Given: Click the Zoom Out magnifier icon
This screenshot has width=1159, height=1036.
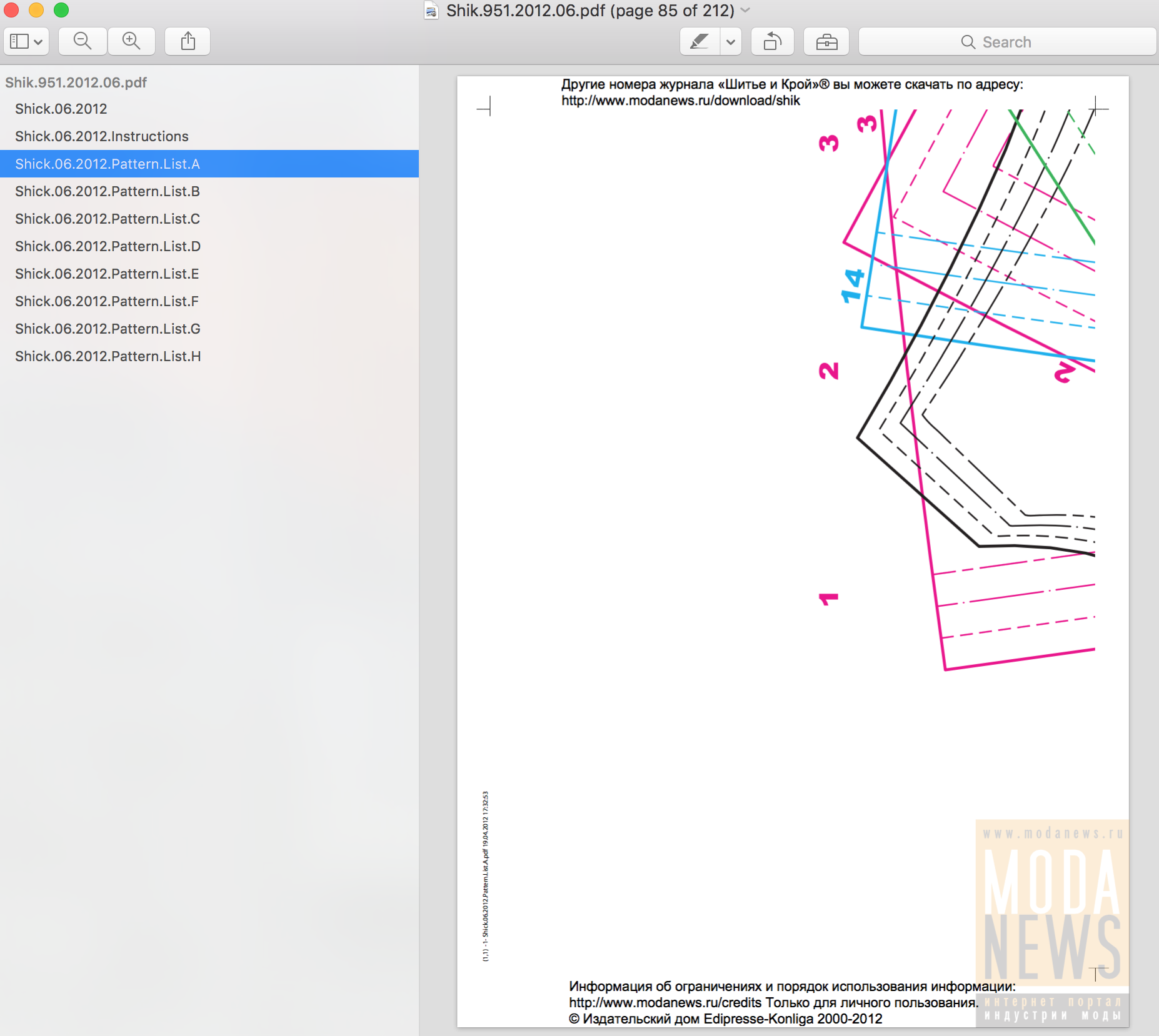Looking at the screenshot, I should pyautogui.click(x=83, y=41).
